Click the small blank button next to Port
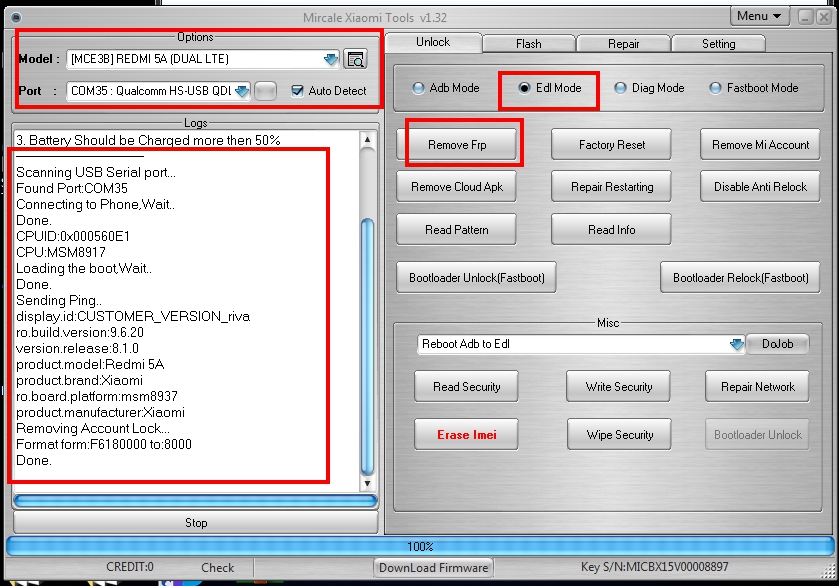This screenshot has height=586, width=839. pos(265,91)
